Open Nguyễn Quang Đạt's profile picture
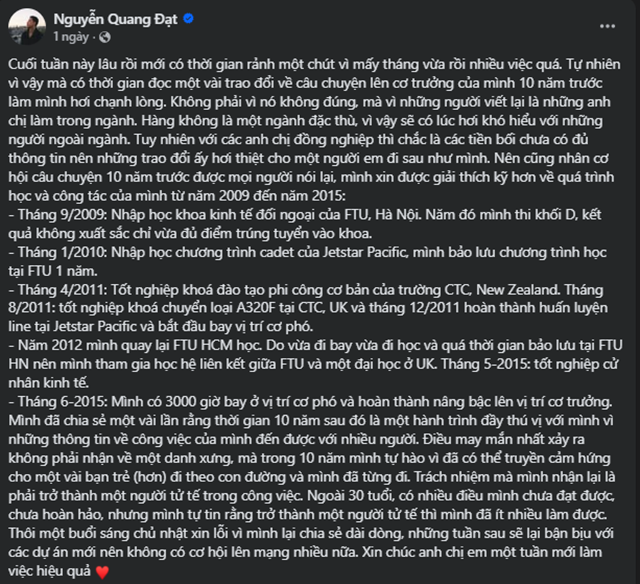This screenshot has height=584, width=640. coord(27,27)
